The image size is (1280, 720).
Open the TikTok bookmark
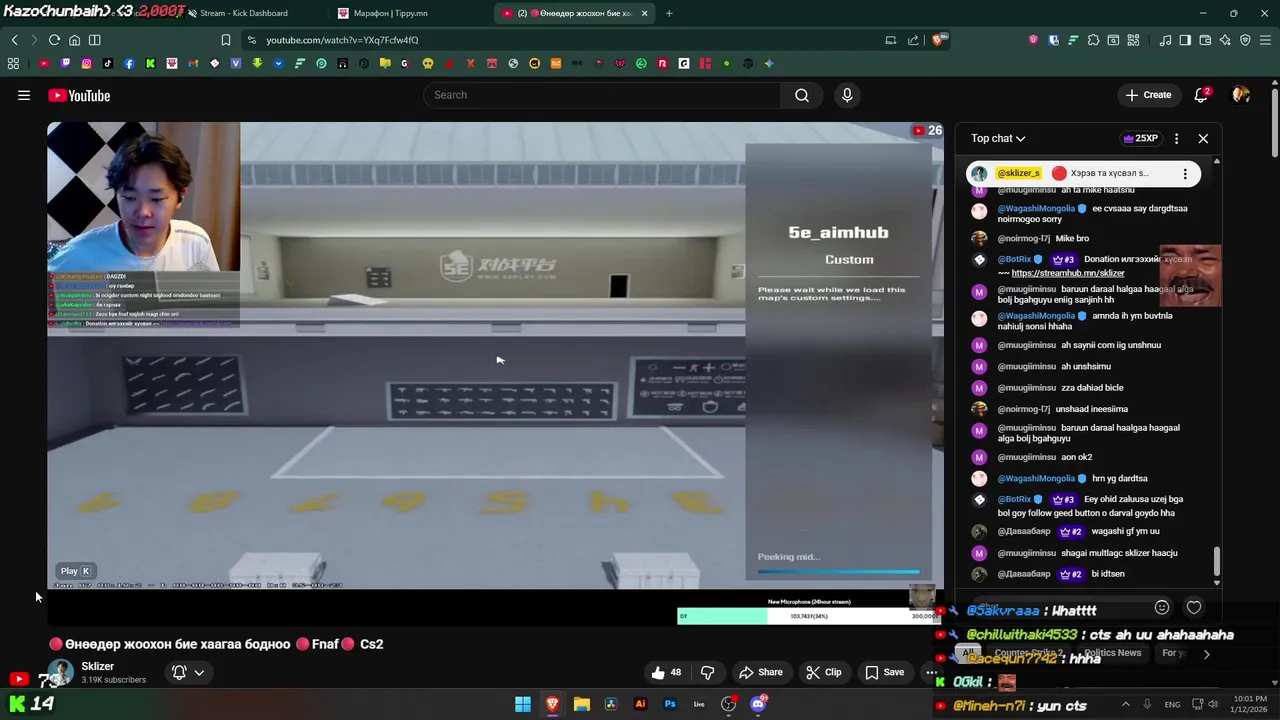(107, 63)
